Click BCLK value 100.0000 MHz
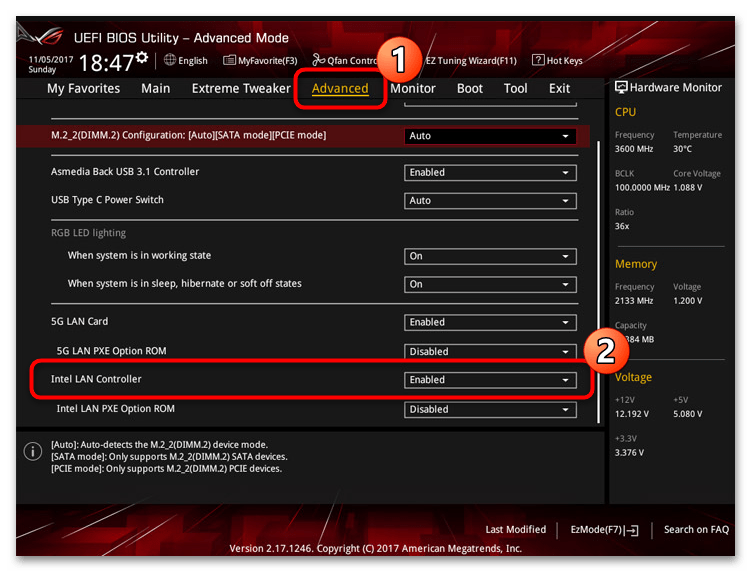Image resolution: width=751 pixels, height=572 pixels. tap(642, 188)
